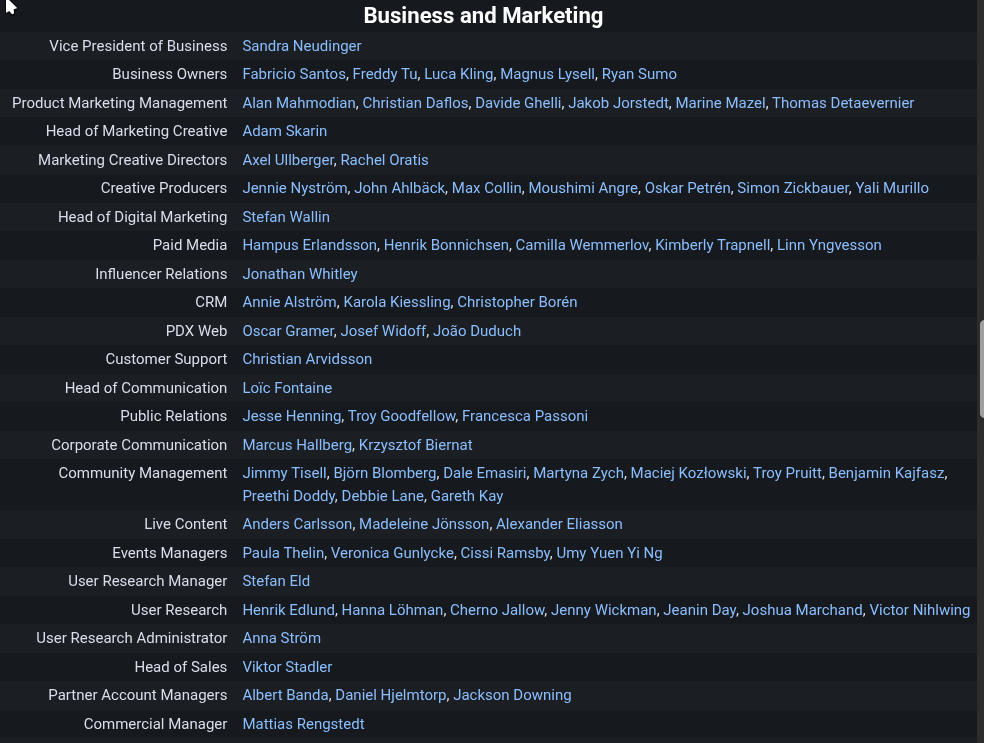Click Björn Blomberg link
This screenshot has width=984, height=743.
385,474
